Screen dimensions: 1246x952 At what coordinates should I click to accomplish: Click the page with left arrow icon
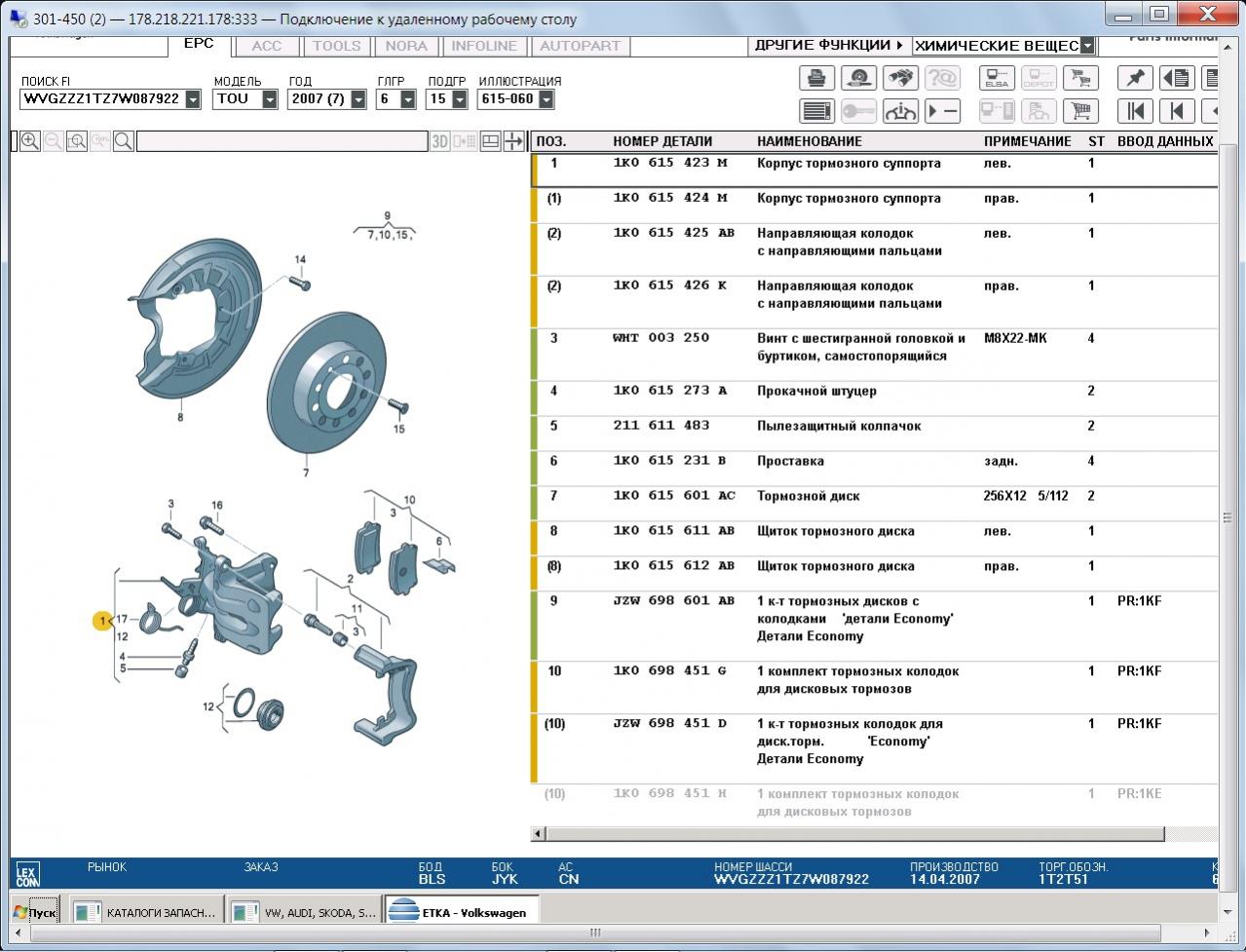1177,78
